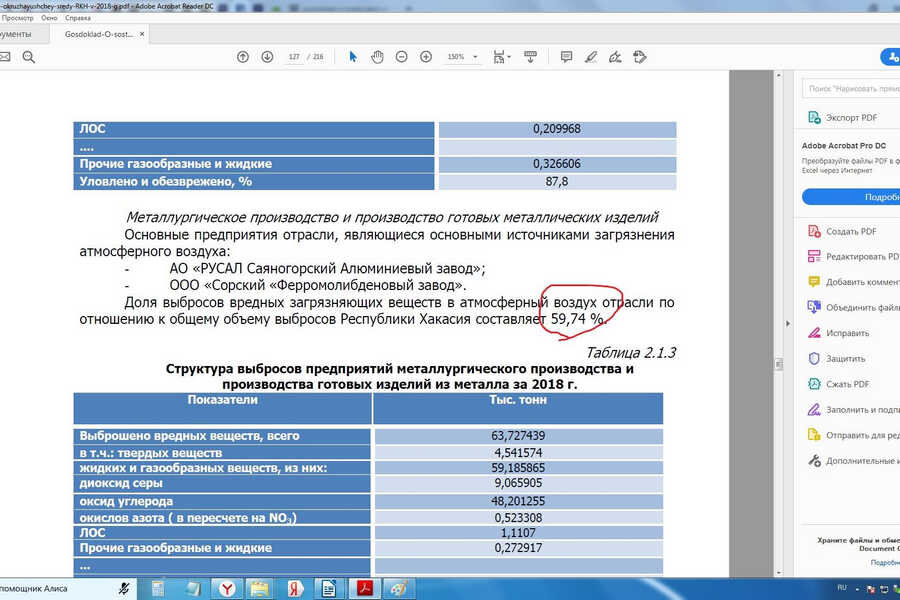This screenshot has height=600, width=900.
Task: Activate the hand pan tool
Action: (377, 57)
